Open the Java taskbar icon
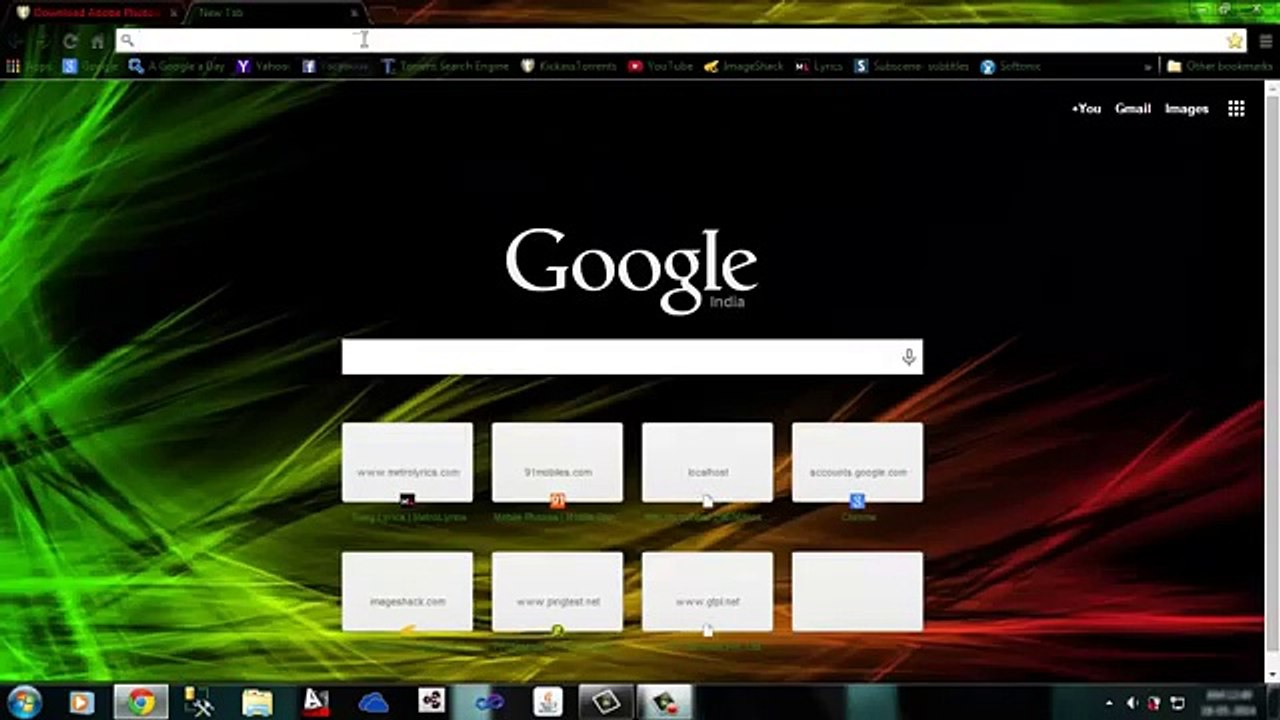This screenshot has width=1280, height=720. click(x=547, y=702)
